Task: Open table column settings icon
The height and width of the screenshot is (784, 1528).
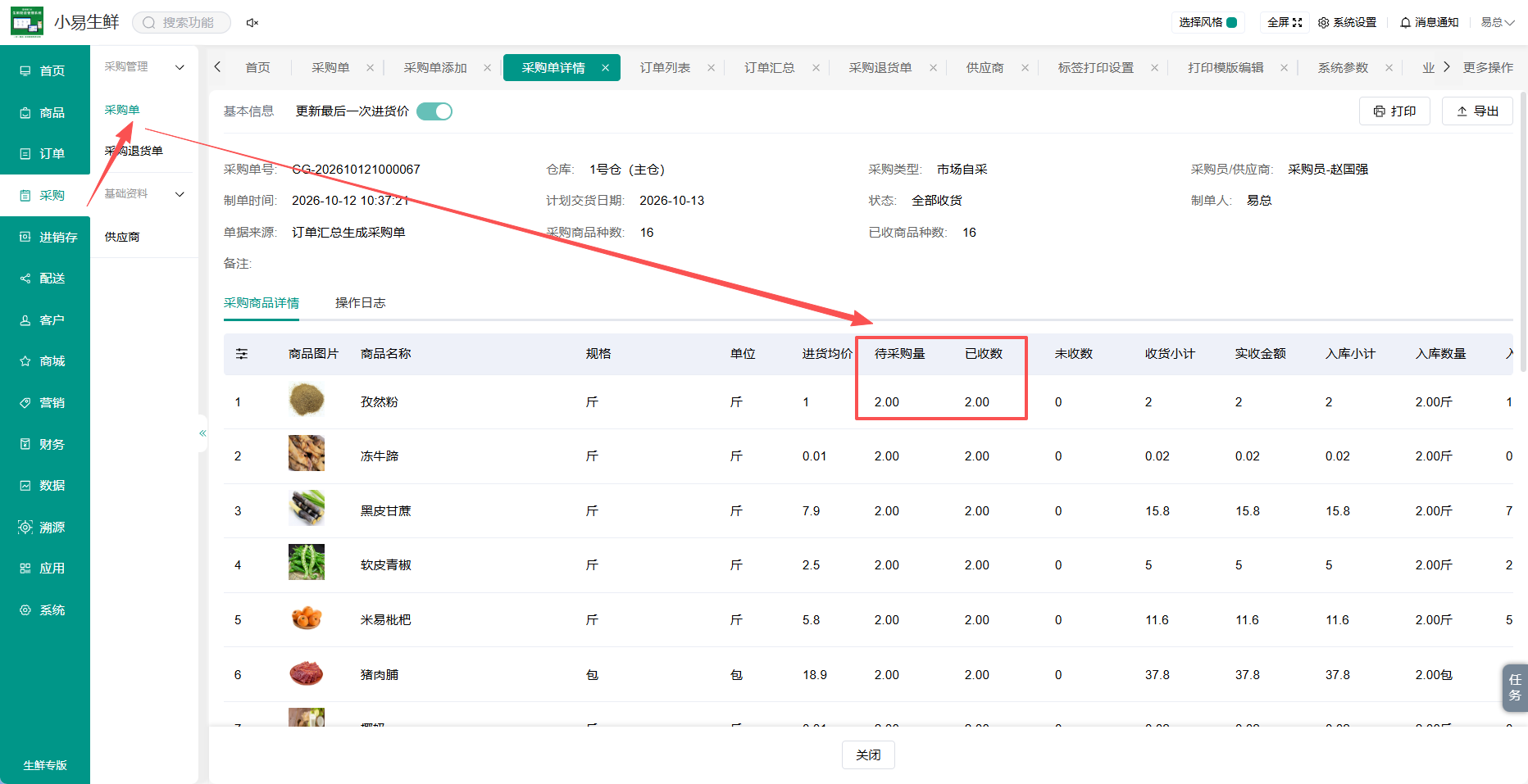Action: click(242, 354)
